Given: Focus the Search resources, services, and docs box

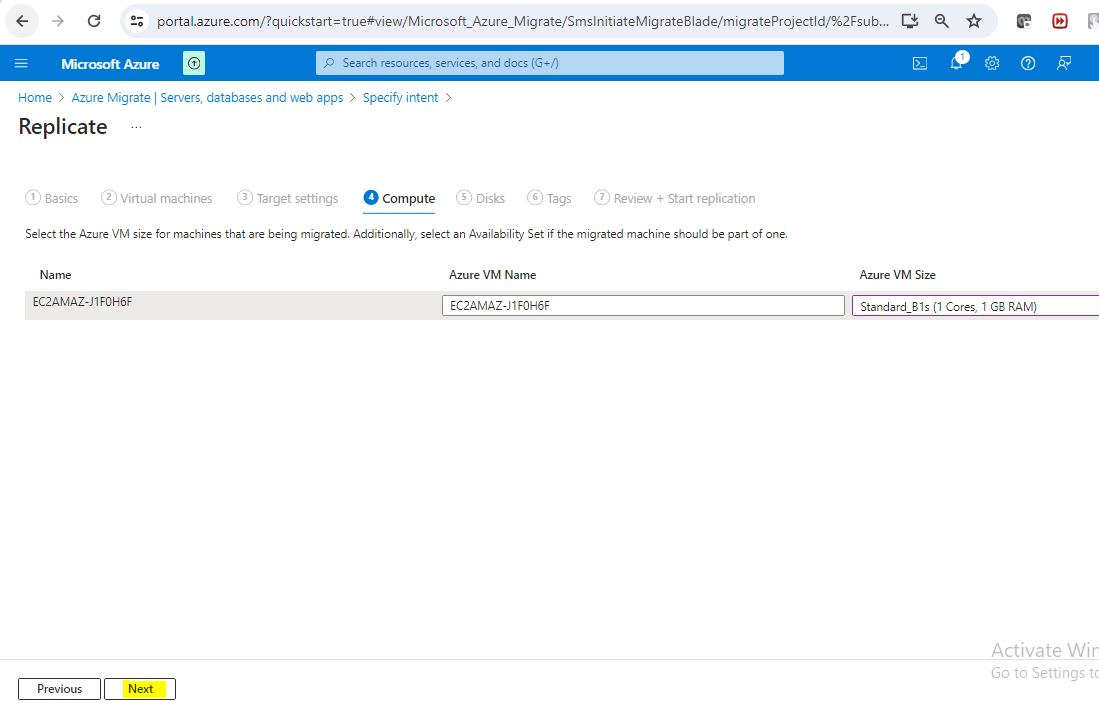Looking at the screenshot, I should tap(550, 63).
